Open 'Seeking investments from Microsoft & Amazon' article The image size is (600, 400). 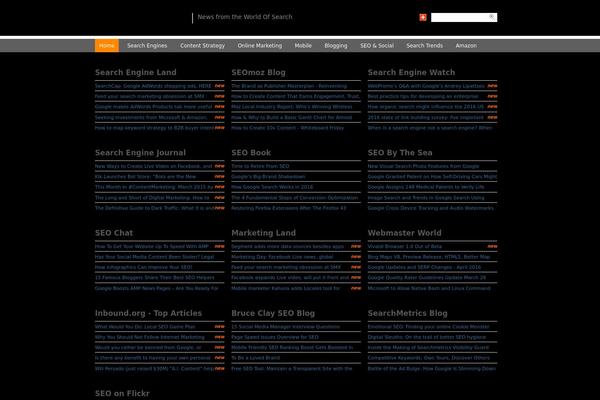151,118
